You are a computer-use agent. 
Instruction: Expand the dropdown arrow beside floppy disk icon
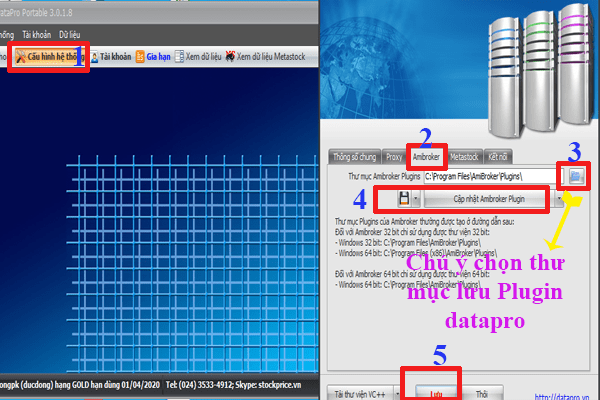pos(416,199)
